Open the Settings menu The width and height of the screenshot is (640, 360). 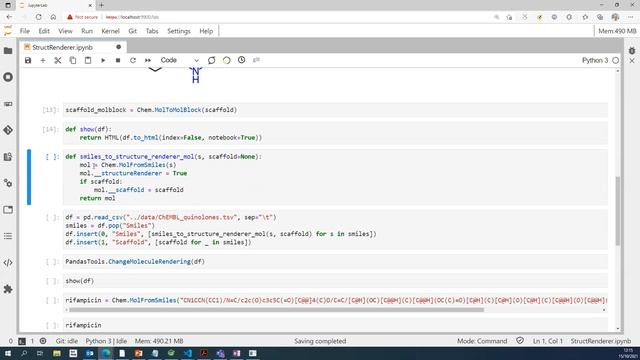click(179, 31)
